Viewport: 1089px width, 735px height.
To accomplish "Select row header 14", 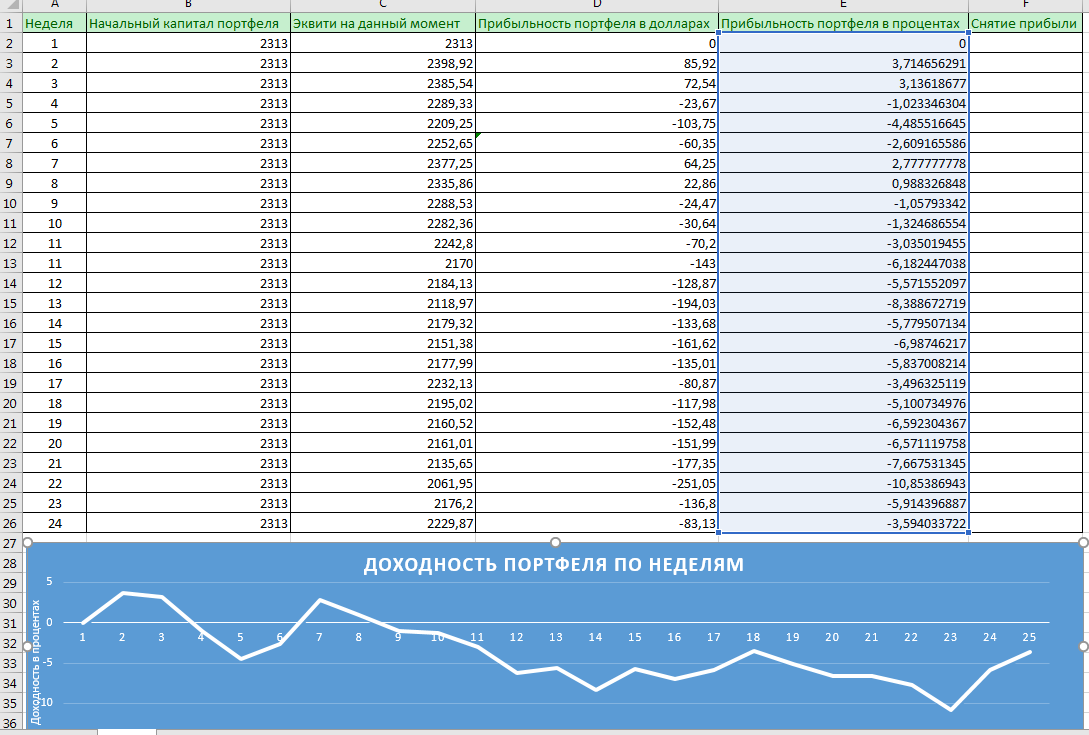I will (x=10, y=283).
